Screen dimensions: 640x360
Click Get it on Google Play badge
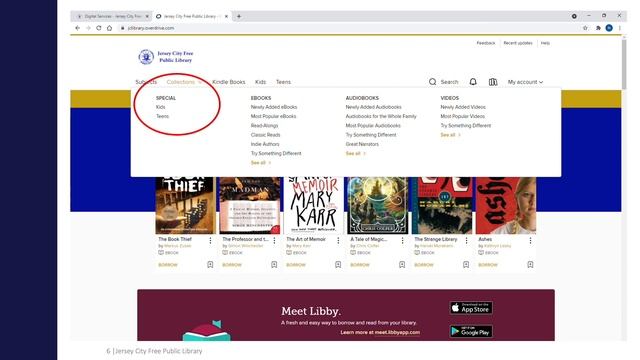click(x=471, y=331)
